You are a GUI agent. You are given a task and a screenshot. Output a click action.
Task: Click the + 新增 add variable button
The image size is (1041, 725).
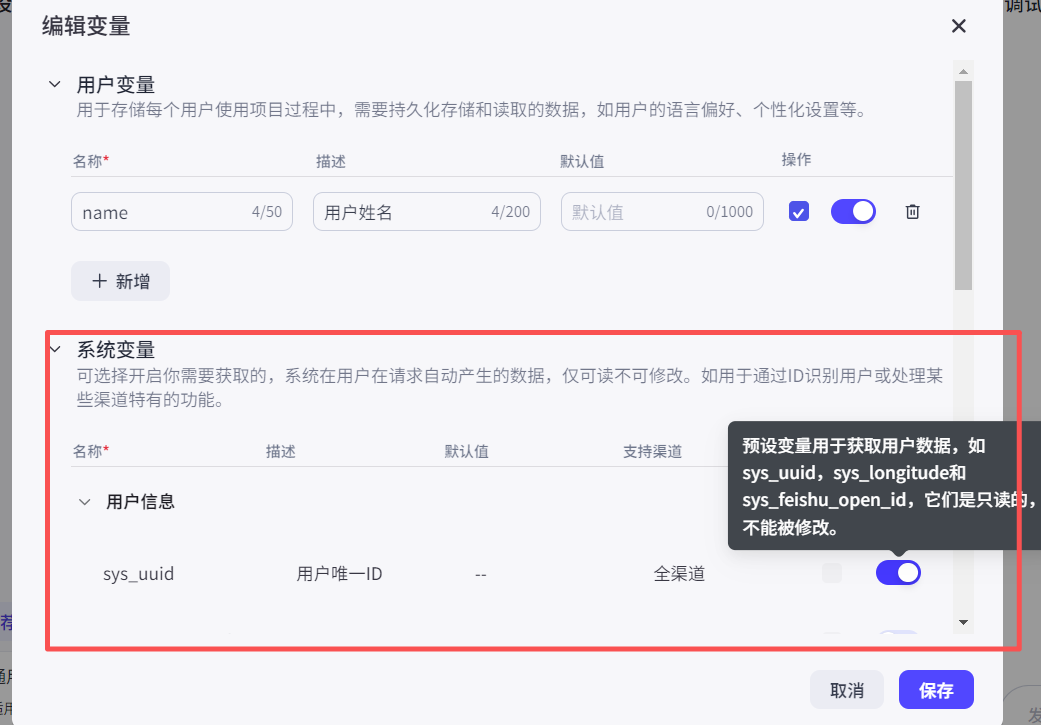[120, 281]
